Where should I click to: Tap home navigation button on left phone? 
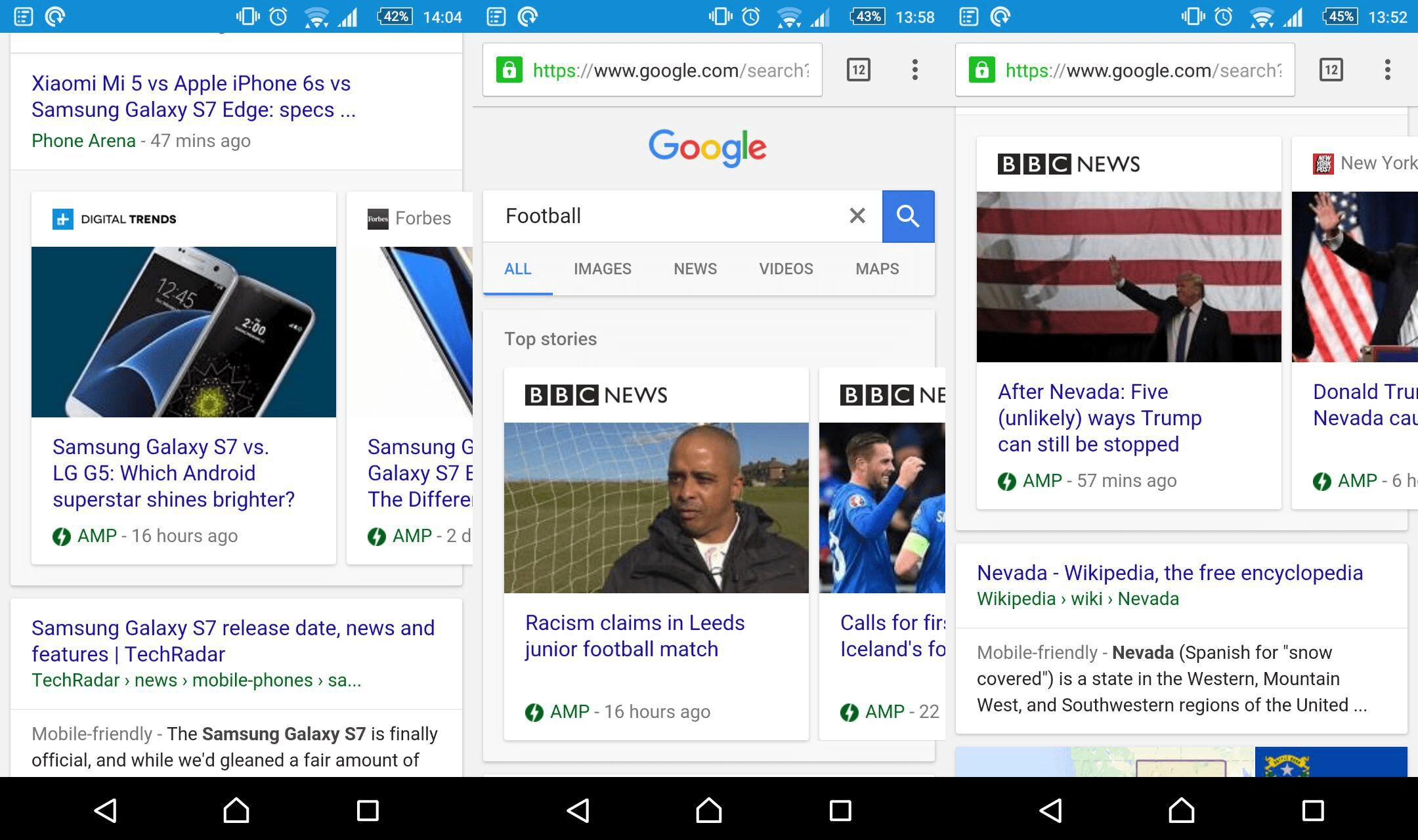(x=236, y=810)
